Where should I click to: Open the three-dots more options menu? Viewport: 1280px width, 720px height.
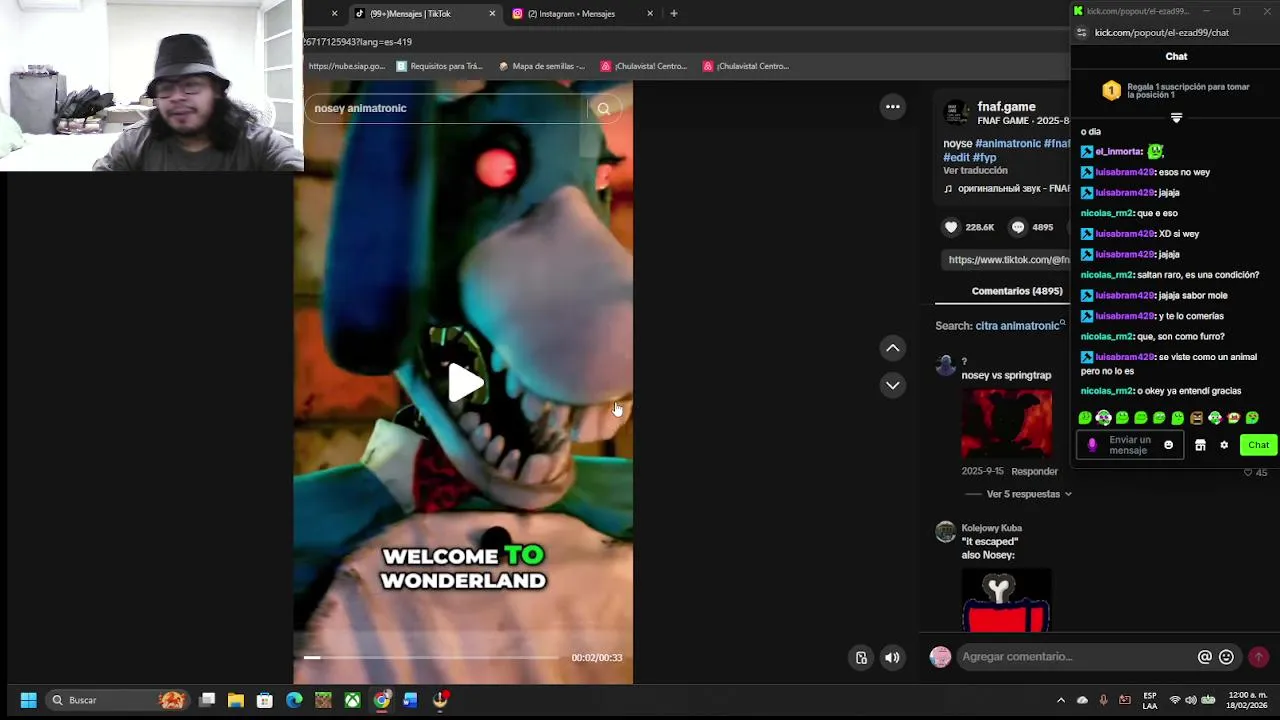click(x=893, y=107)
